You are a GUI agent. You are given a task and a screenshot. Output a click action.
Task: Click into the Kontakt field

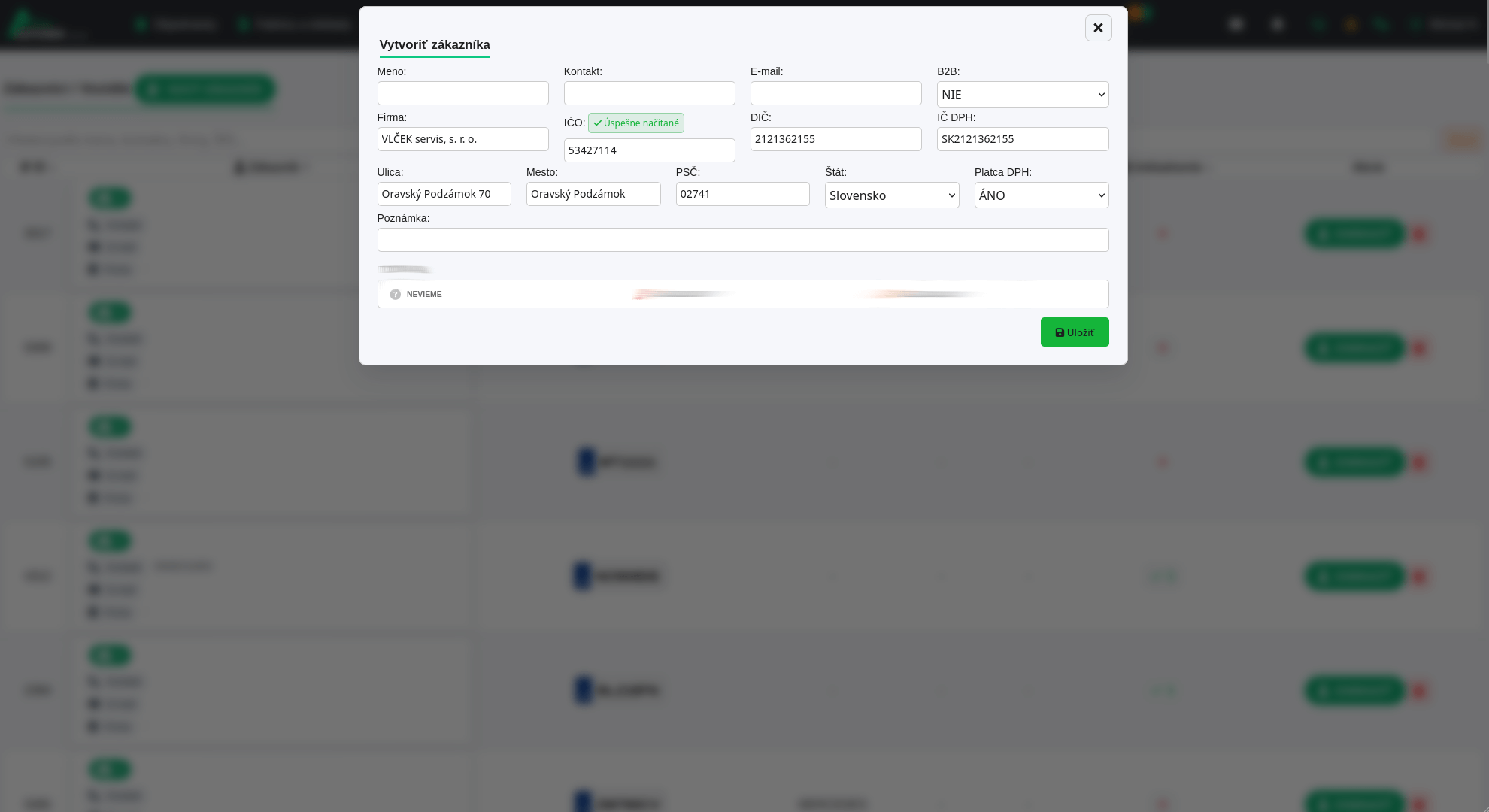649,93
